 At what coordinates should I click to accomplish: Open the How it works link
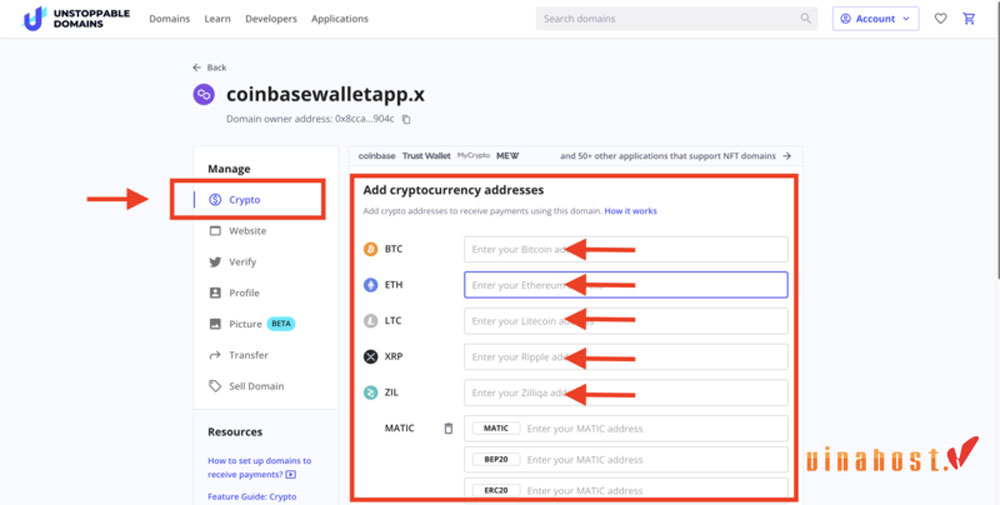click(x=631, y=211)
